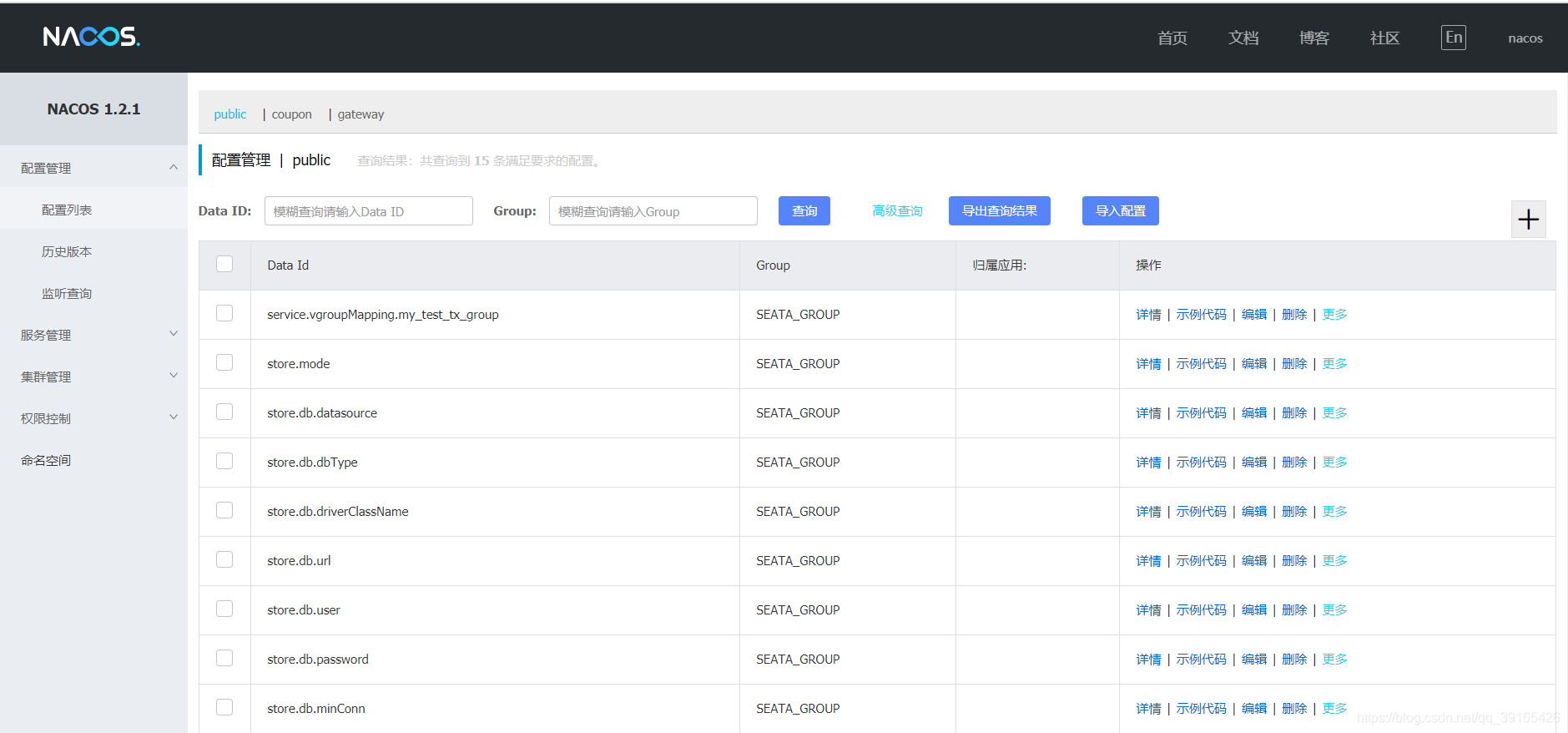The width and height of the screenshot is (1568, 733).
Task: Open 更多 menu for store.db.url row
Action: pos(1334,561)
